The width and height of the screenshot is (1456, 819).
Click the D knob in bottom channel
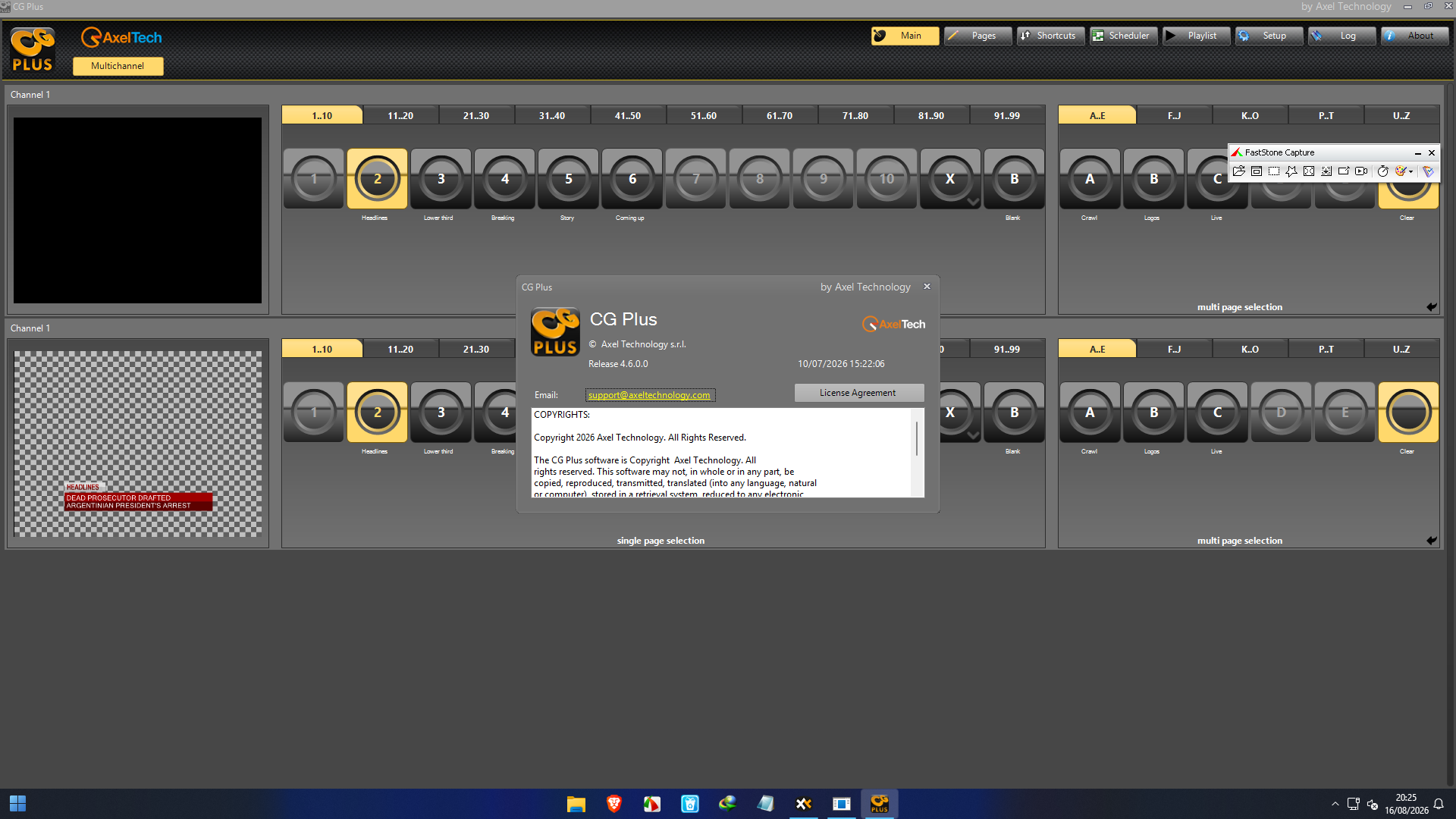pos(1281,413)
